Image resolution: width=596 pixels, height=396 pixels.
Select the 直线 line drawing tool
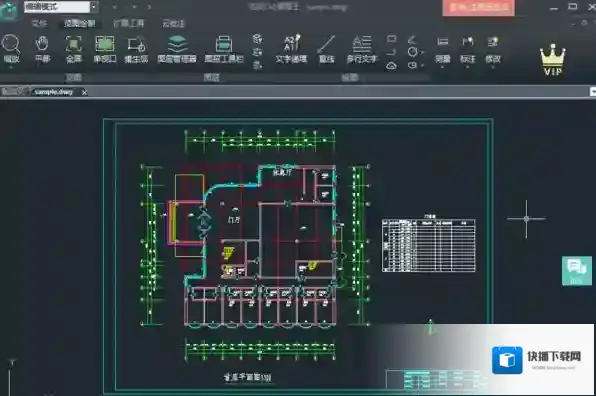point(327,48)
